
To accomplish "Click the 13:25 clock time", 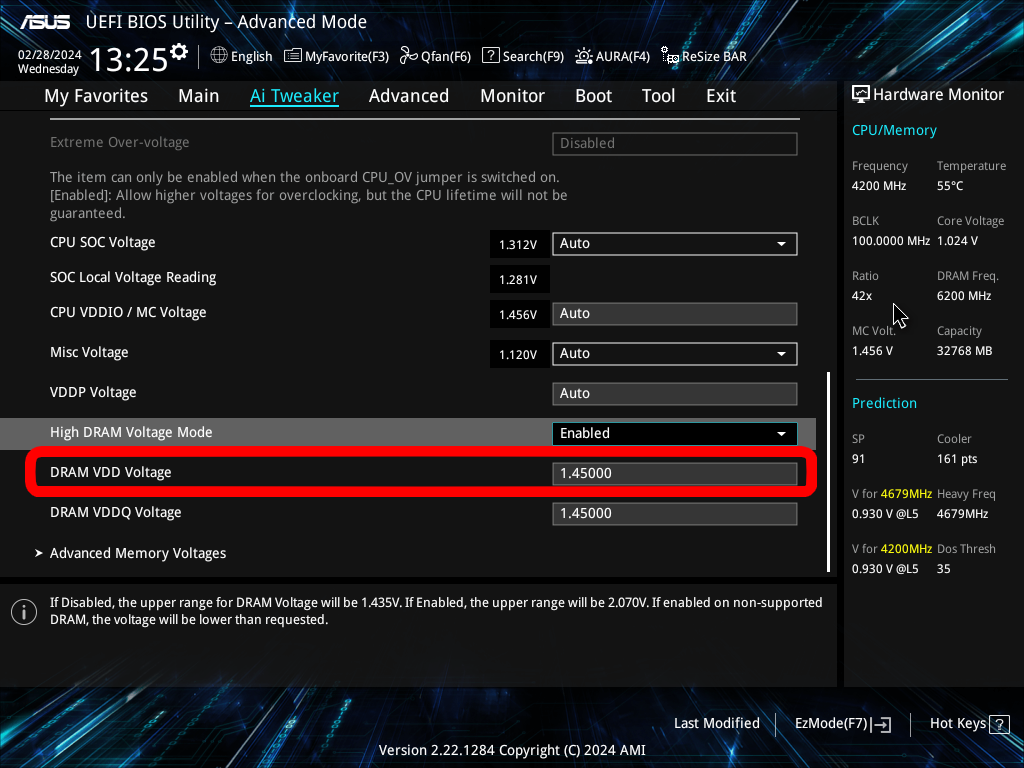I will click(128, 59).
